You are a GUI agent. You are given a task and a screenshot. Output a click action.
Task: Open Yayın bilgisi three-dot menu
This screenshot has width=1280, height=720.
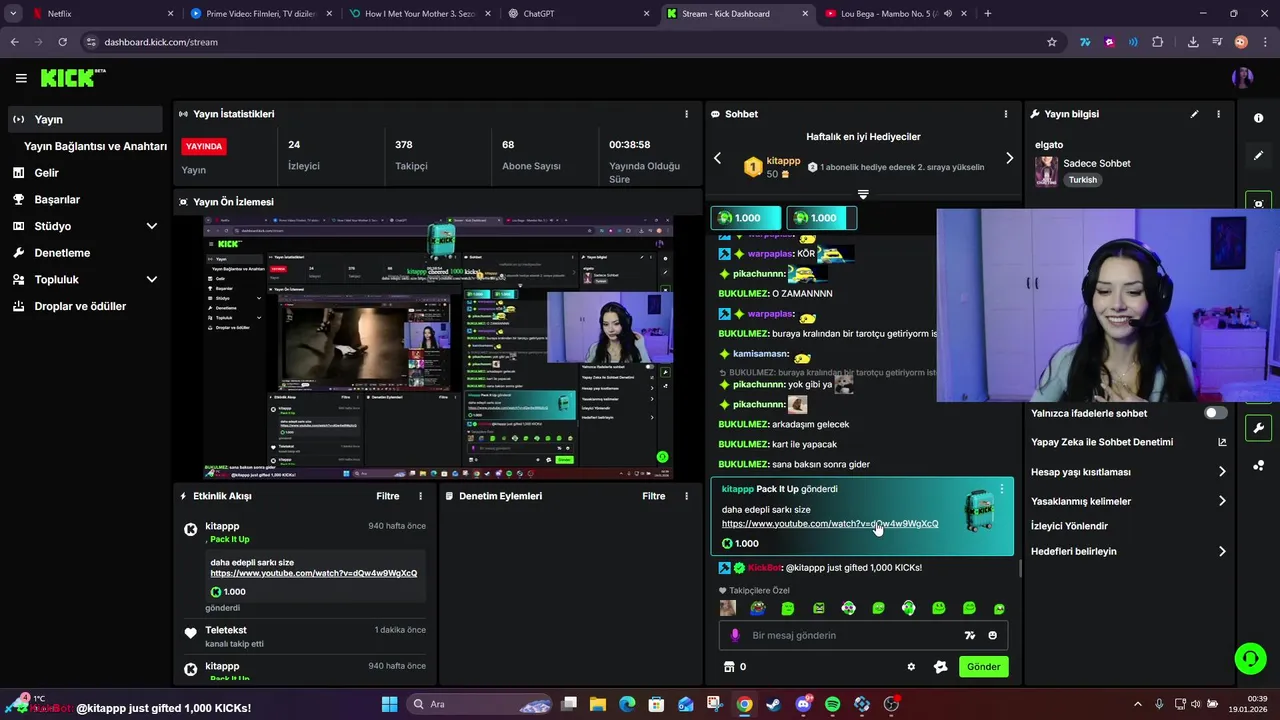tap(1218, 114)
